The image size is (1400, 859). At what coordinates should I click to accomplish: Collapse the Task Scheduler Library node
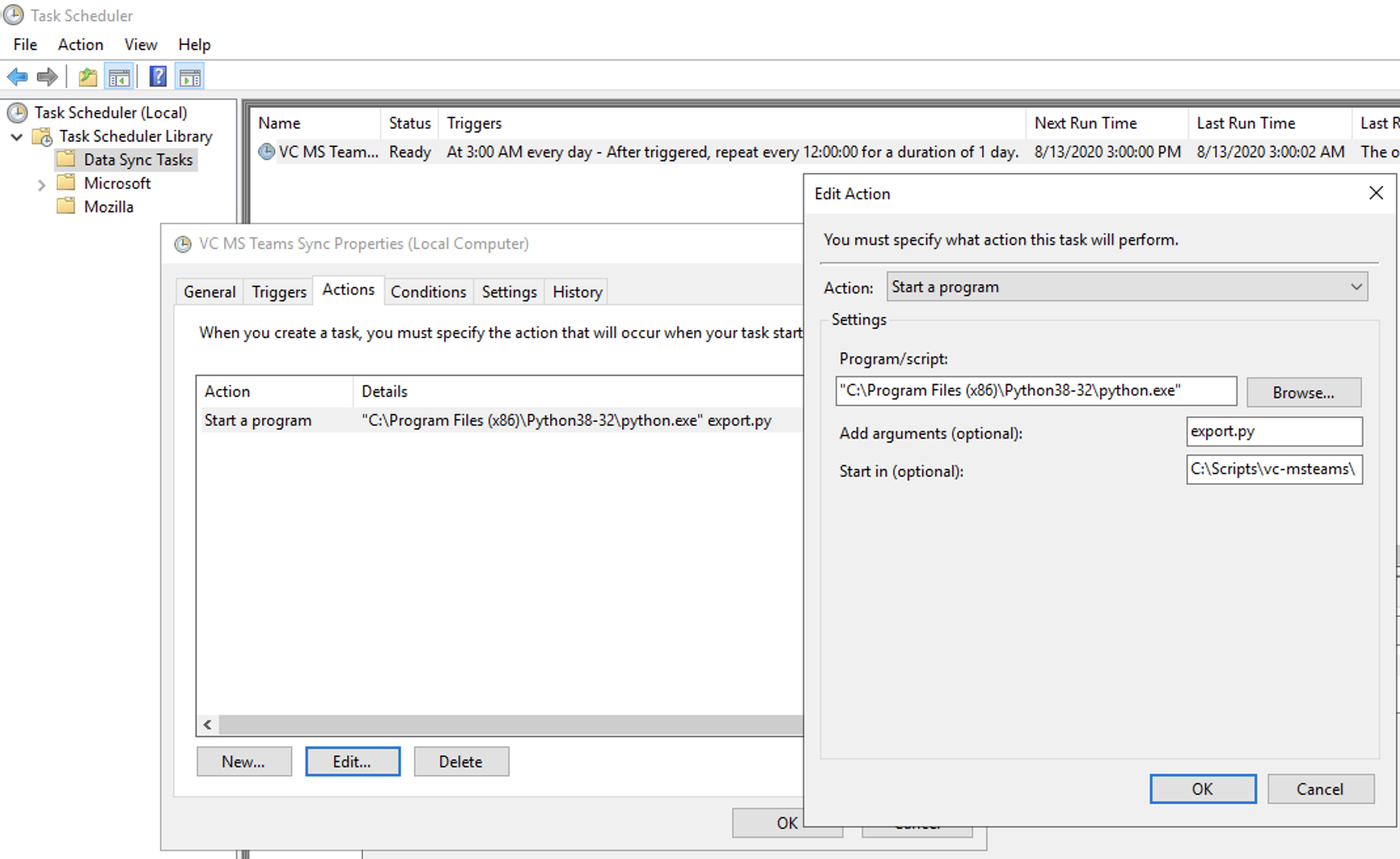[x=17, y=137]
